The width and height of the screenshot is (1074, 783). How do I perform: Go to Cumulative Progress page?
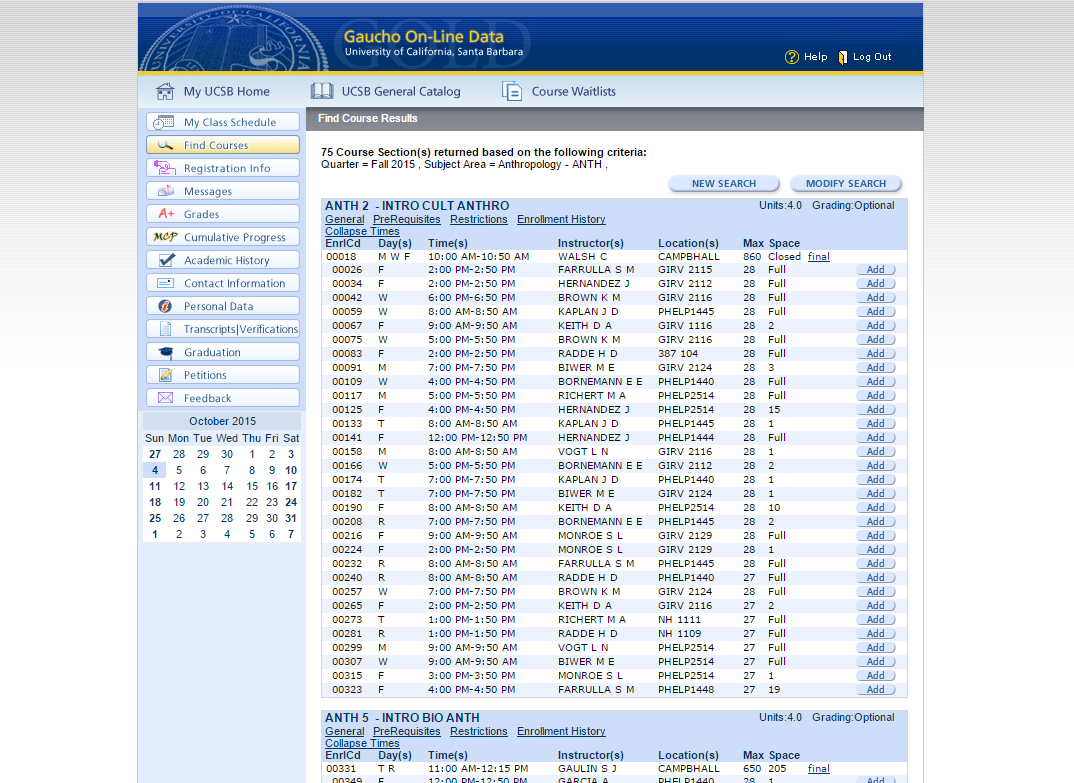tap(223, 237)
